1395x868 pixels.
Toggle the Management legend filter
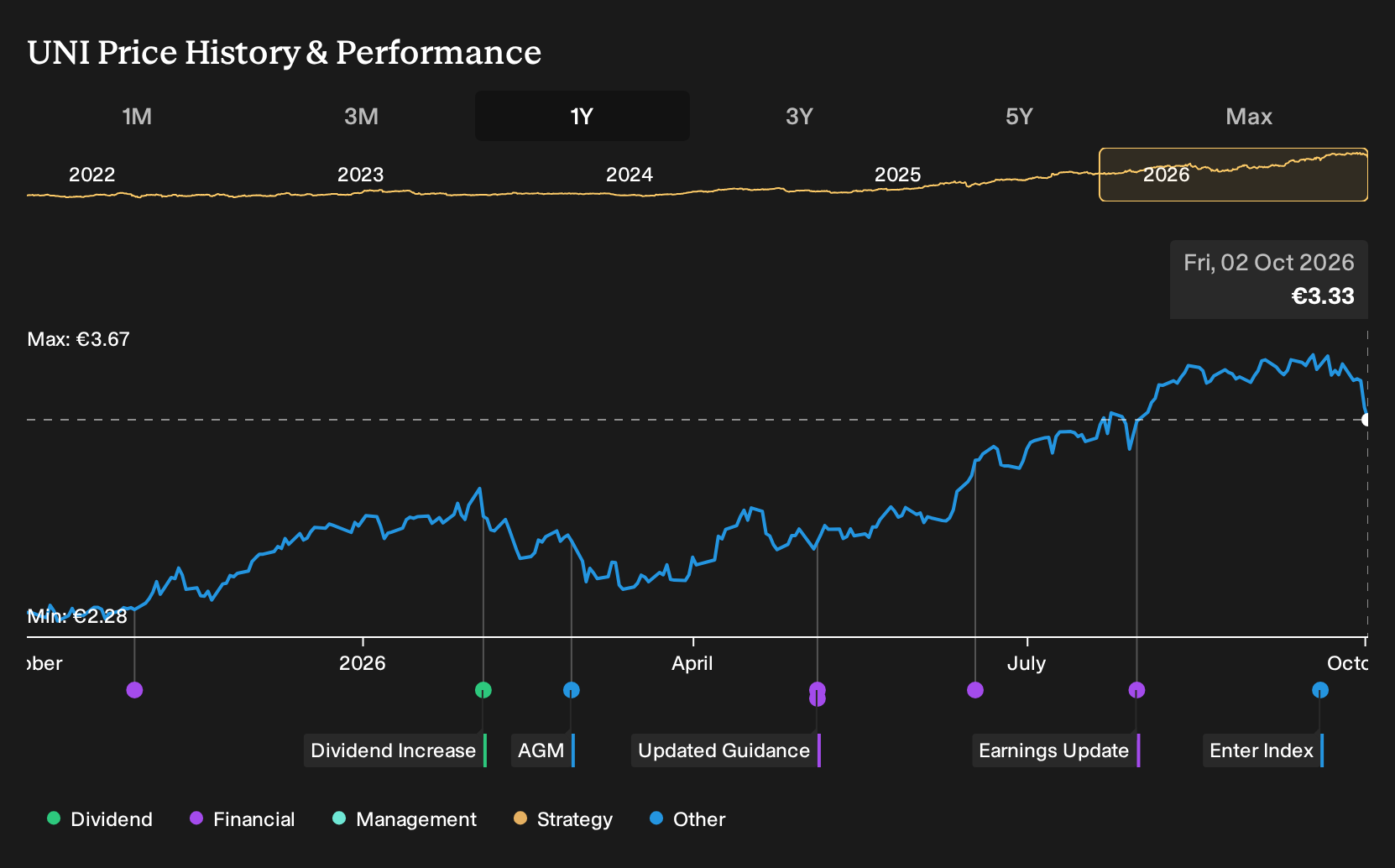405,819
